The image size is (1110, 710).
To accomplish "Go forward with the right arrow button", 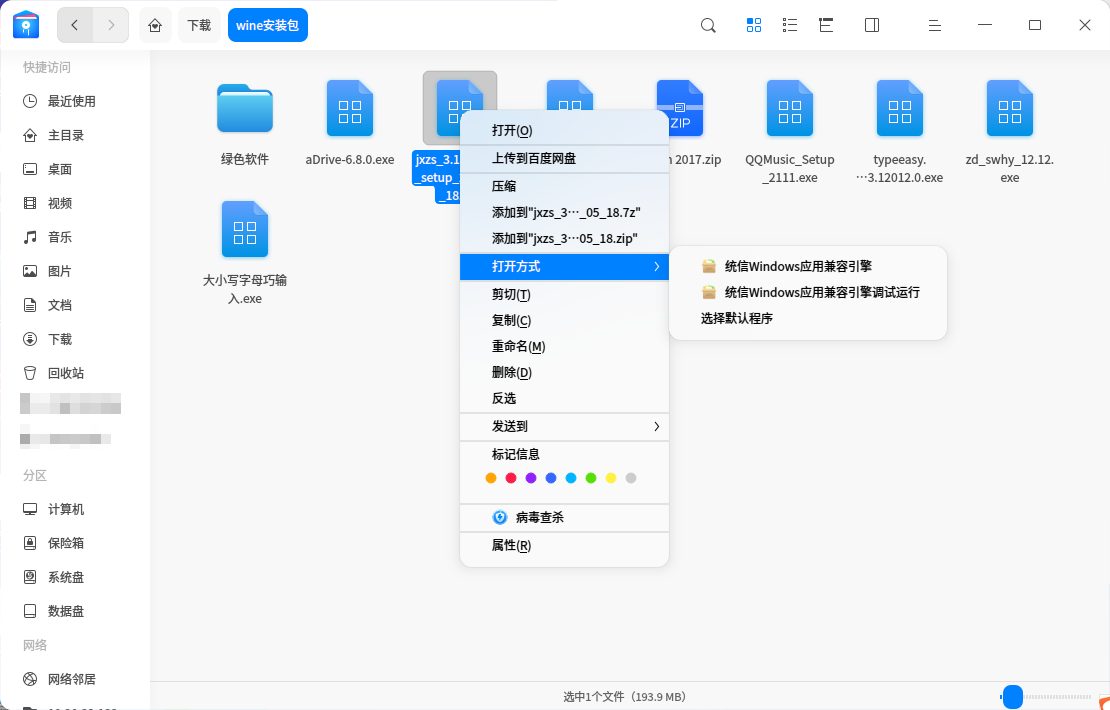I will point(111,25).
